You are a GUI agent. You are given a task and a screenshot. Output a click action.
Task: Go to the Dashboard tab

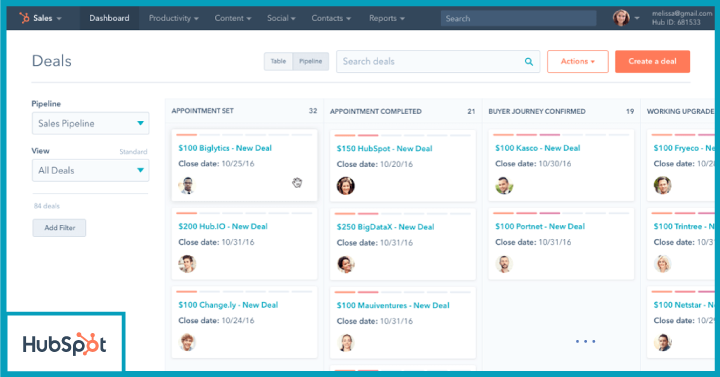[109, 18]
